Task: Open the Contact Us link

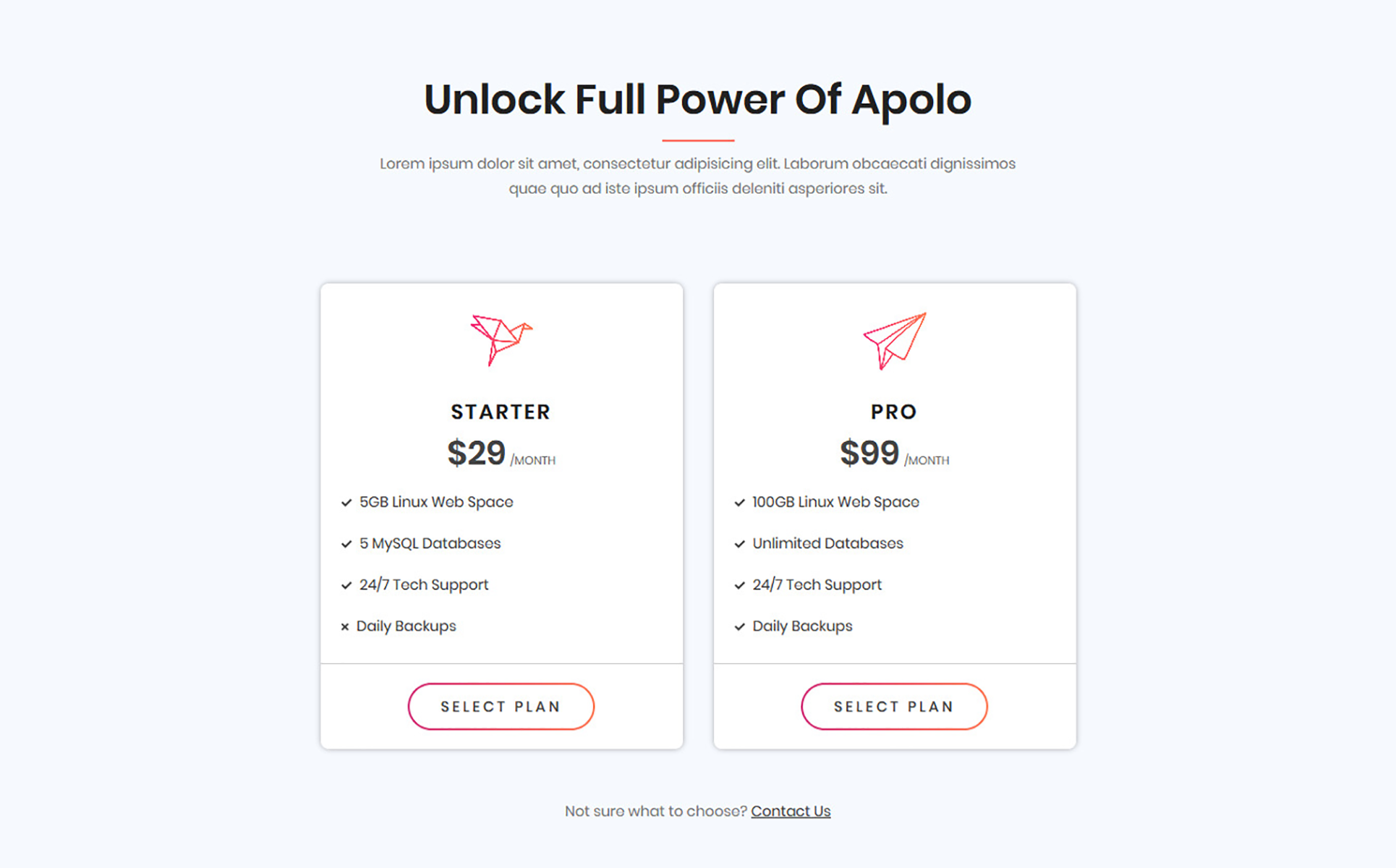Action: 791,812
